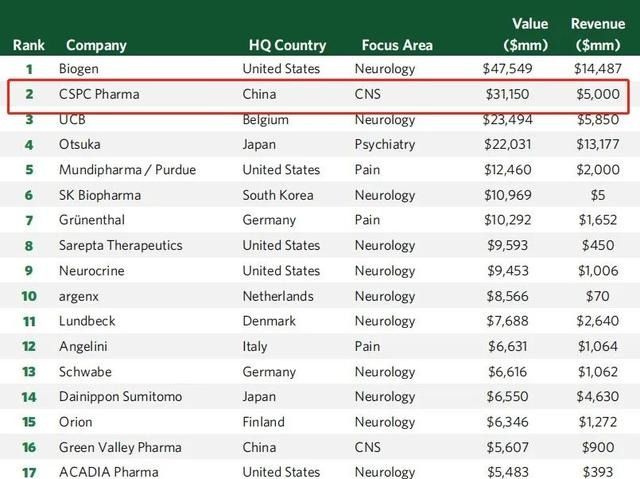The height and width of the screenshot is (479, 640).
Task: Click Mundipharma / Purdue row name
Action: point(127,170)
